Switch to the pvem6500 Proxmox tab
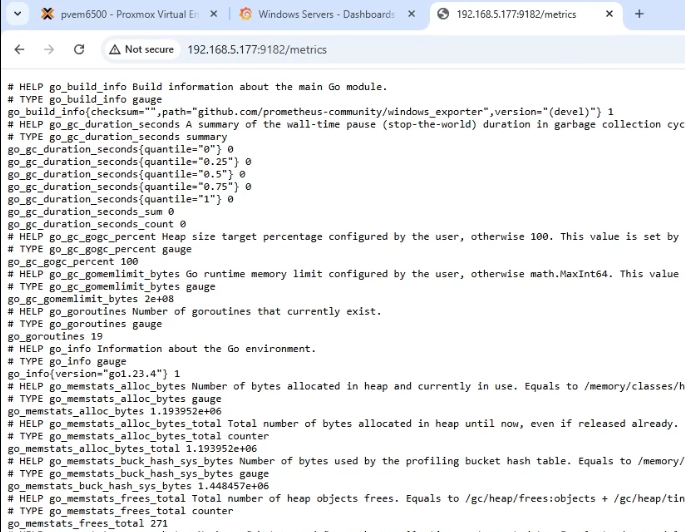 point(130,15)
